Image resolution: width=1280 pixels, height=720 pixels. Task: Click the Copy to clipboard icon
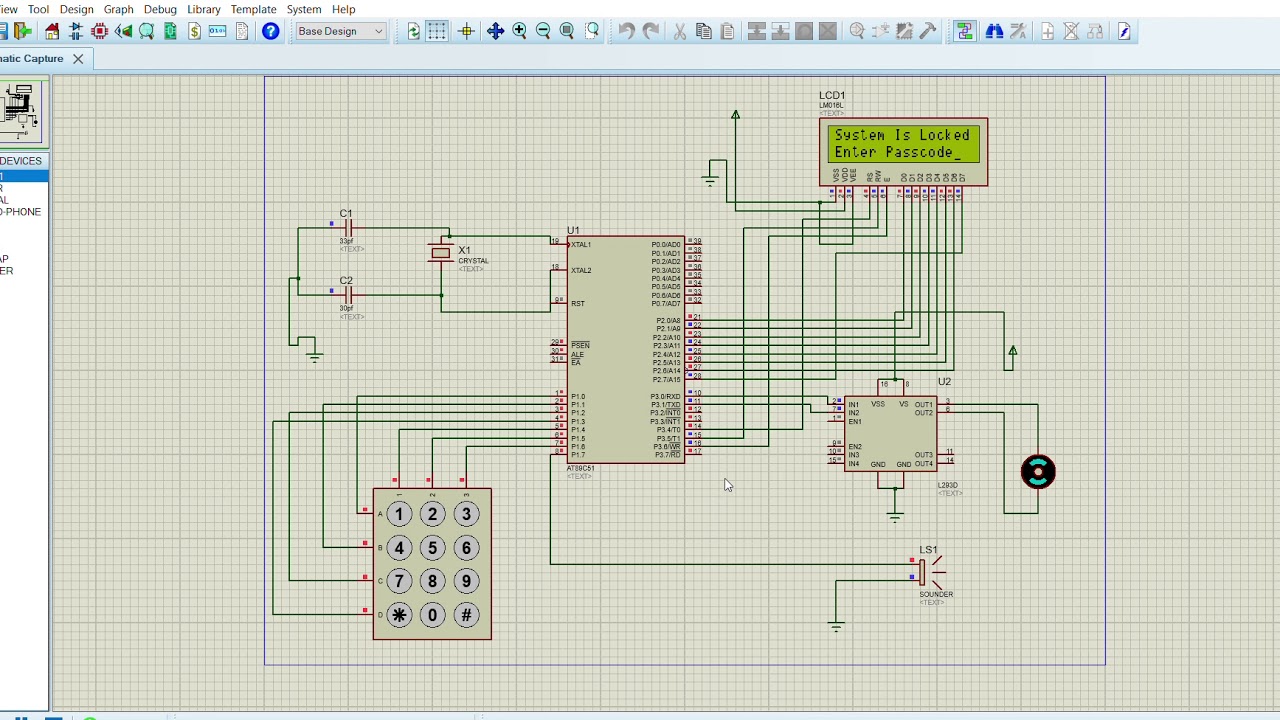[x=704, y=31]
